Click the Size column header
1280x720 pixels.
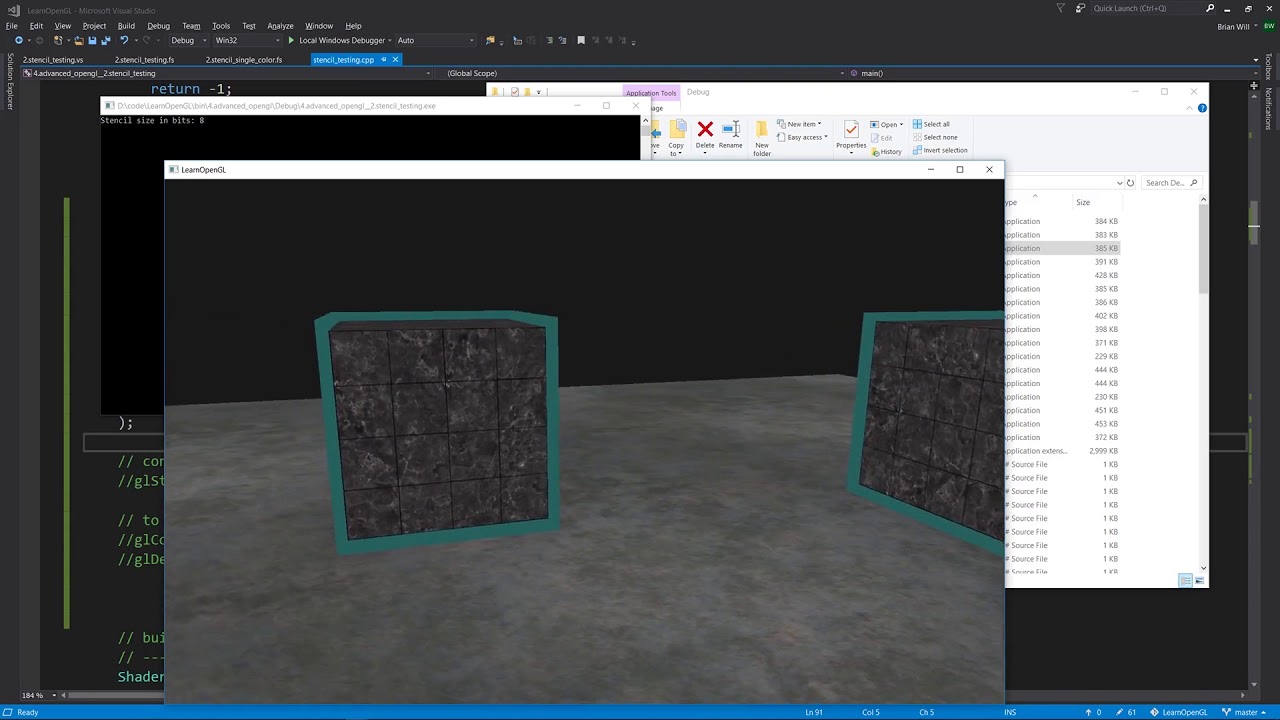pyautogui.click(x=1083, y=202)
